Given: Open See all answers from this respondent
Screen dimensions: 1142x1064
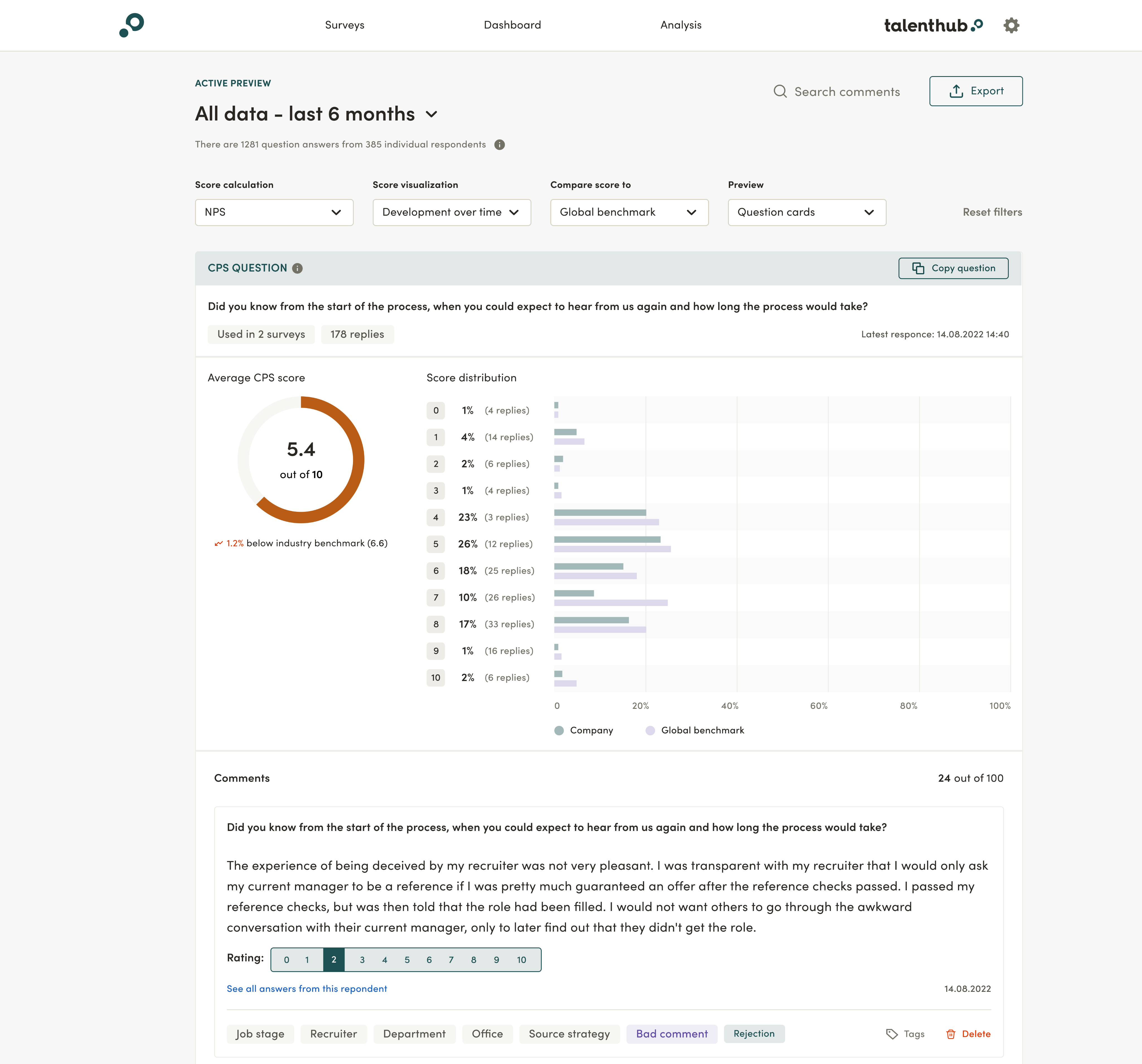Looking at the screenshot, I should tap(307, 988).
